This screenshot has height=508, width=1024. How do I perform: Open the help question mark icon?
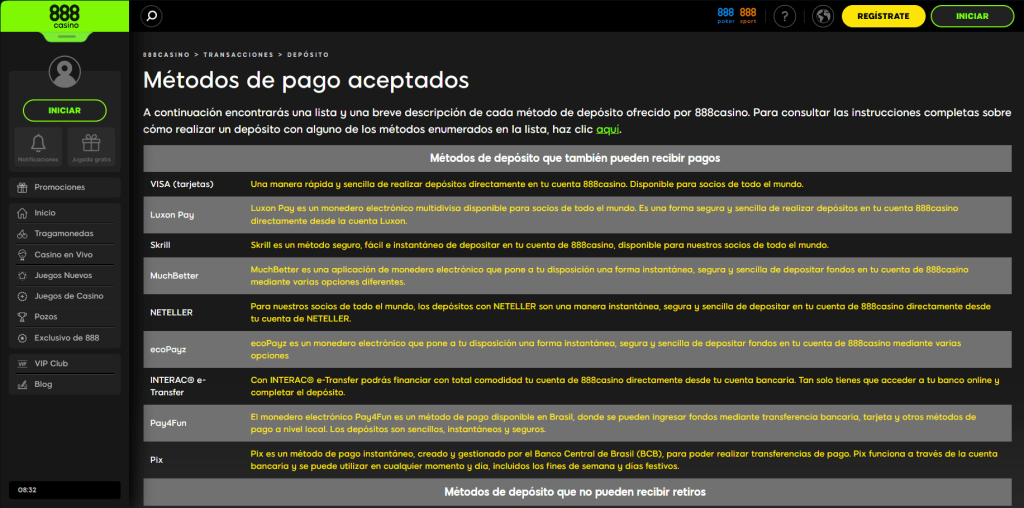point(784,16)
